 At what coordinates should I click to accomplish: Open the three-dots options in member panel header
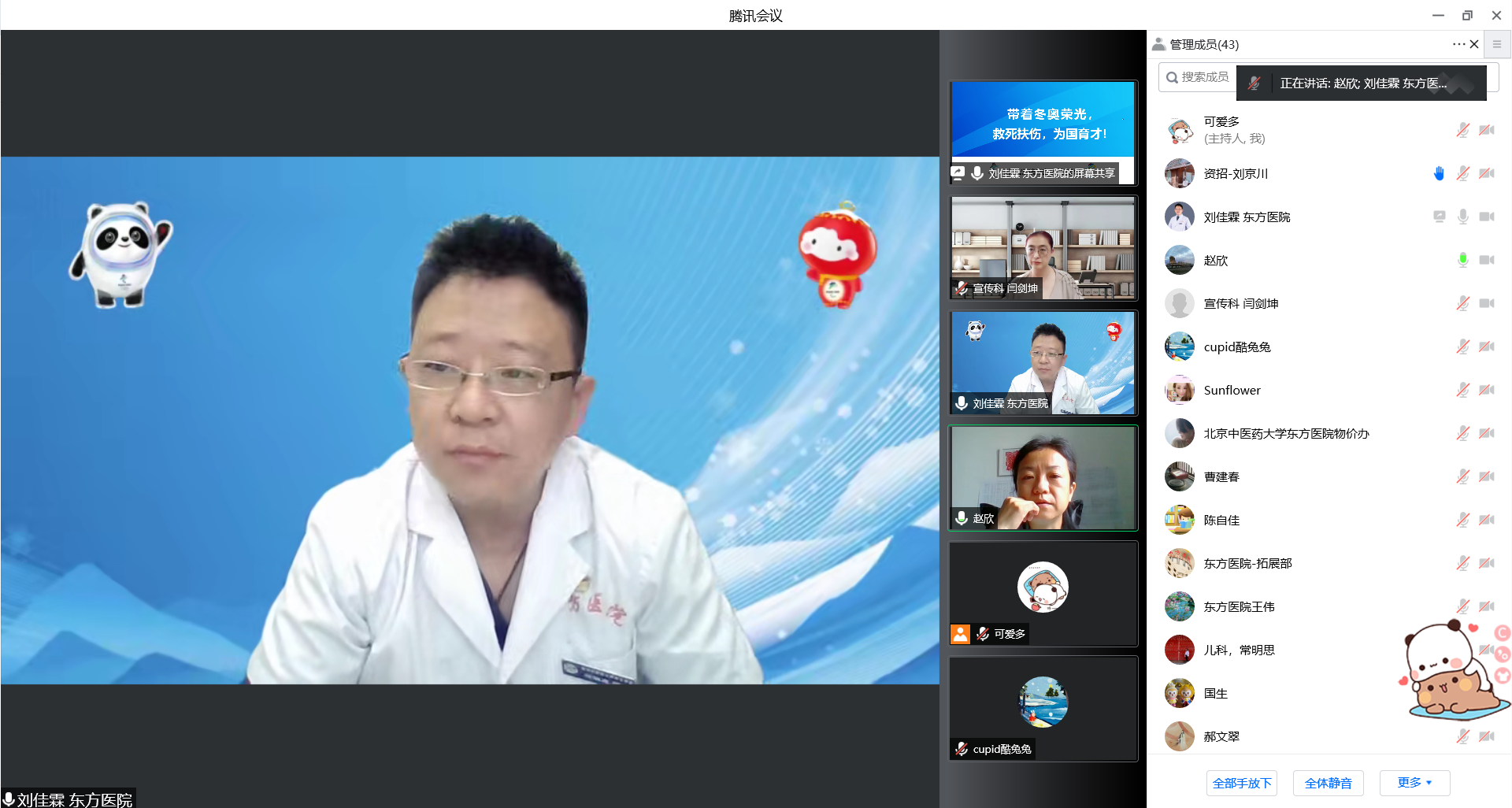point(1458,44)
